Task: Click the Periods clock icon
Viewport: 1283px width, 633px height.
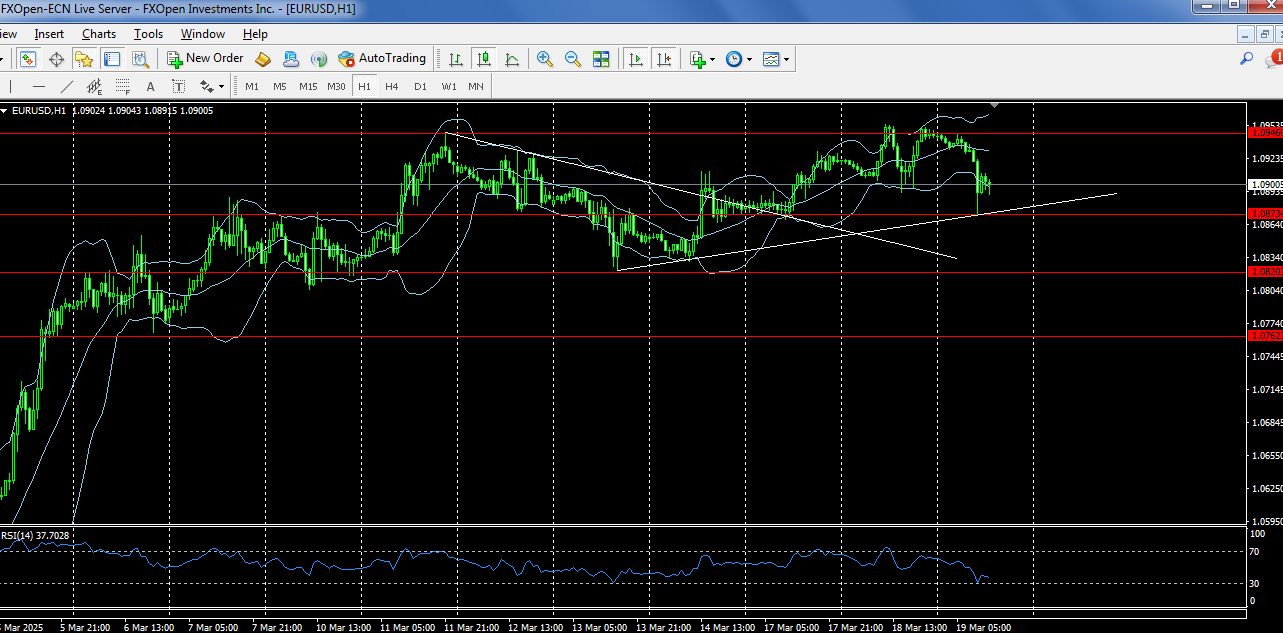Action: [x=734, y=59]
